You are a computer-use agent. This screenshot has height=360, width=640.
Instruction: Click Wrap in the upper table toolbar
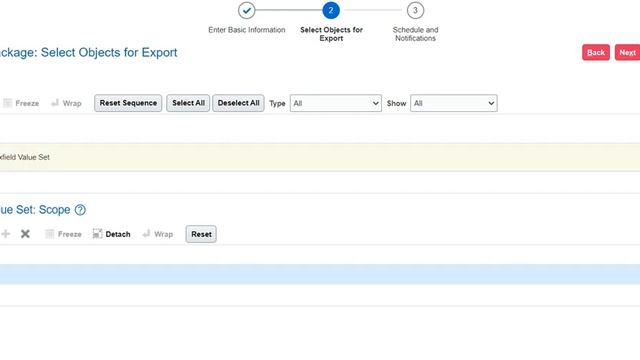(66, 103)
